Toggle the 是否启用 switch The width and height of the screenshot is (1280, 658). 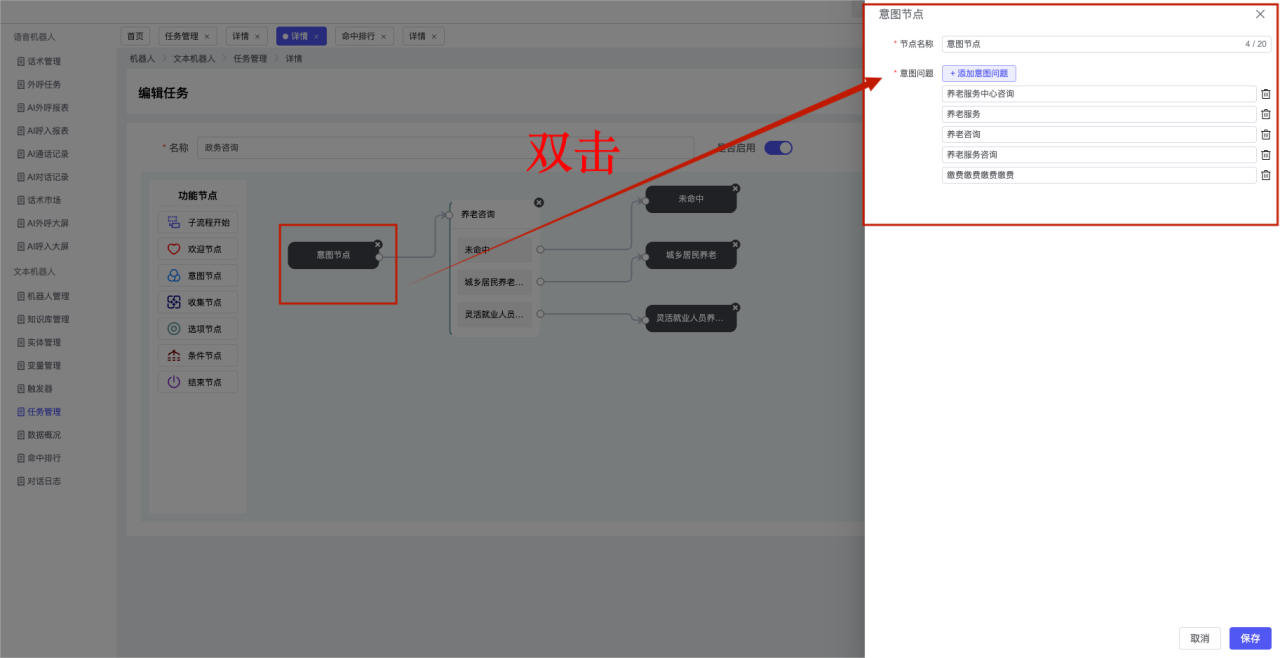click(778, 148)
